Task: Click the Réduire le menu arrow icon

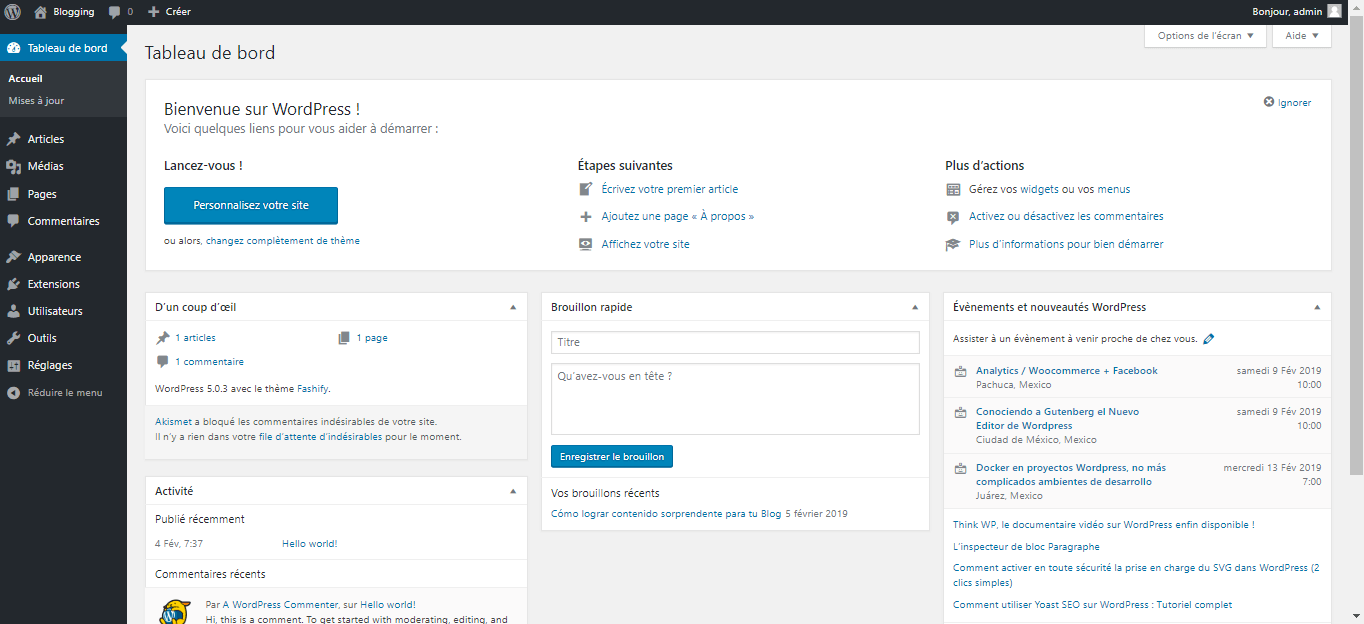Action: pyautogui.click(x=14, y=393)
